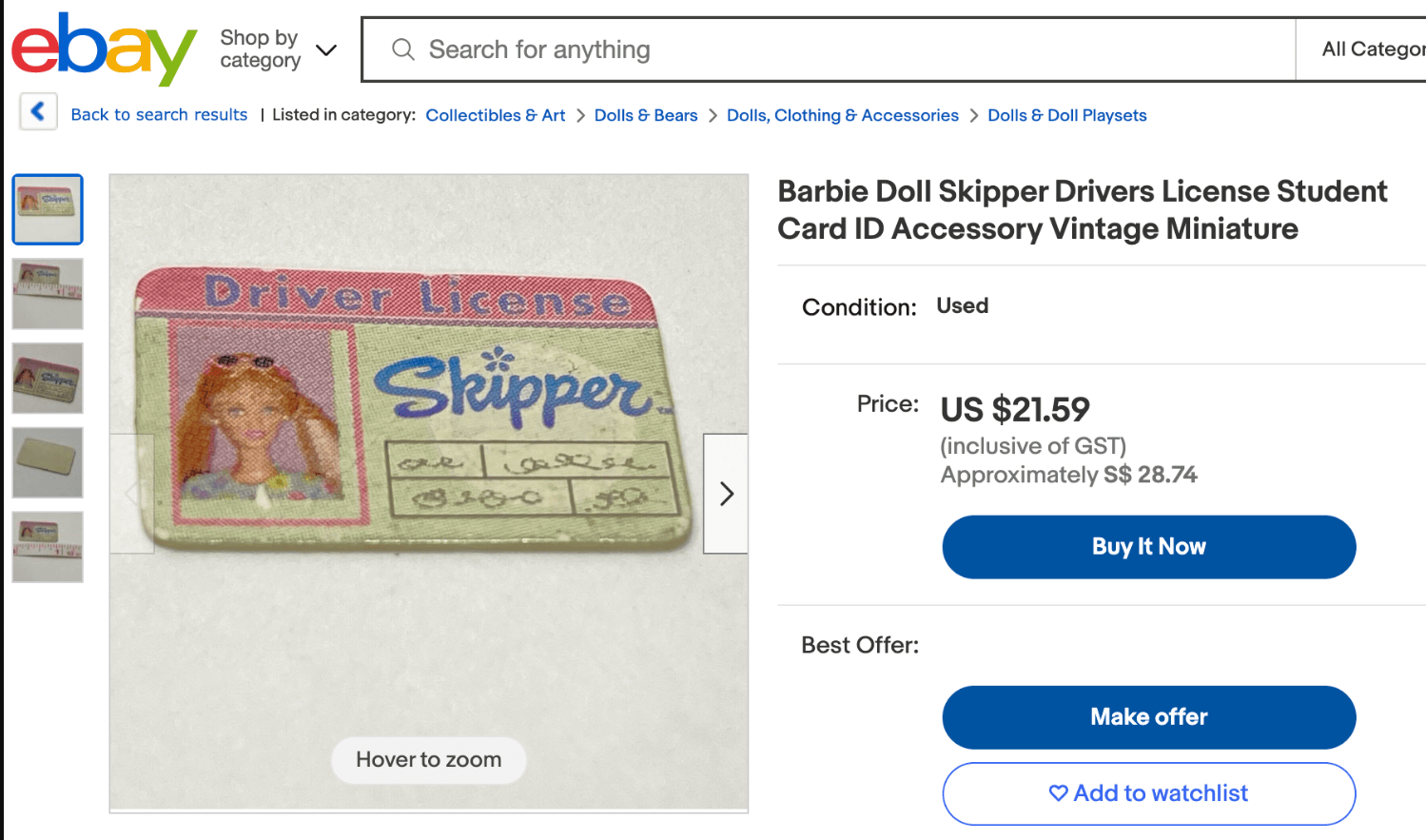Click heart icon on Add to watchlist
This screenshot has height=840, width=1426.
[1058, 793]
